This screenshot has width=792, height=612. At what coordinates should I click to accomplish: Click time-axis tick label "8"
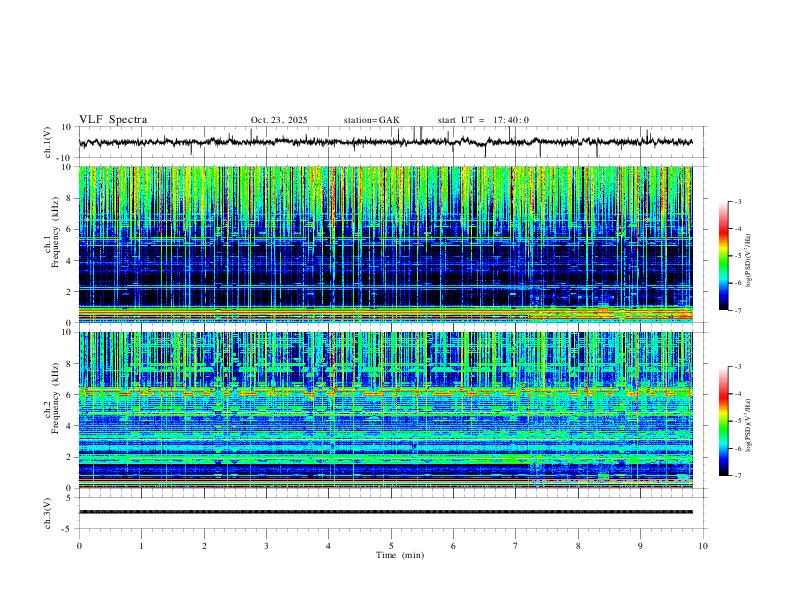[578, 546]
